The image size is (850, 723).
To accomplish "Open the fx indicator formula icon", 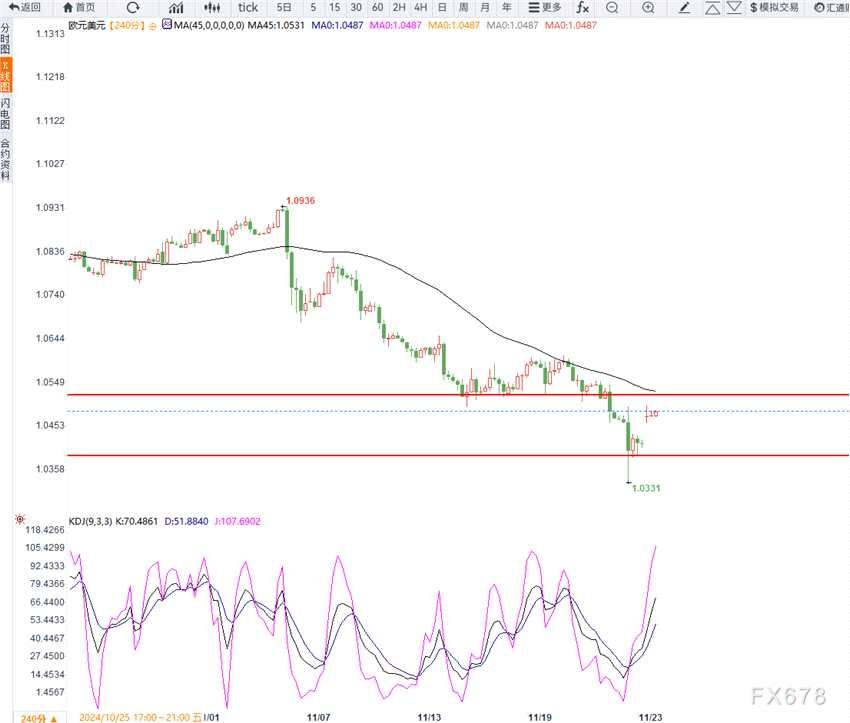I will (x=583, y=7).
